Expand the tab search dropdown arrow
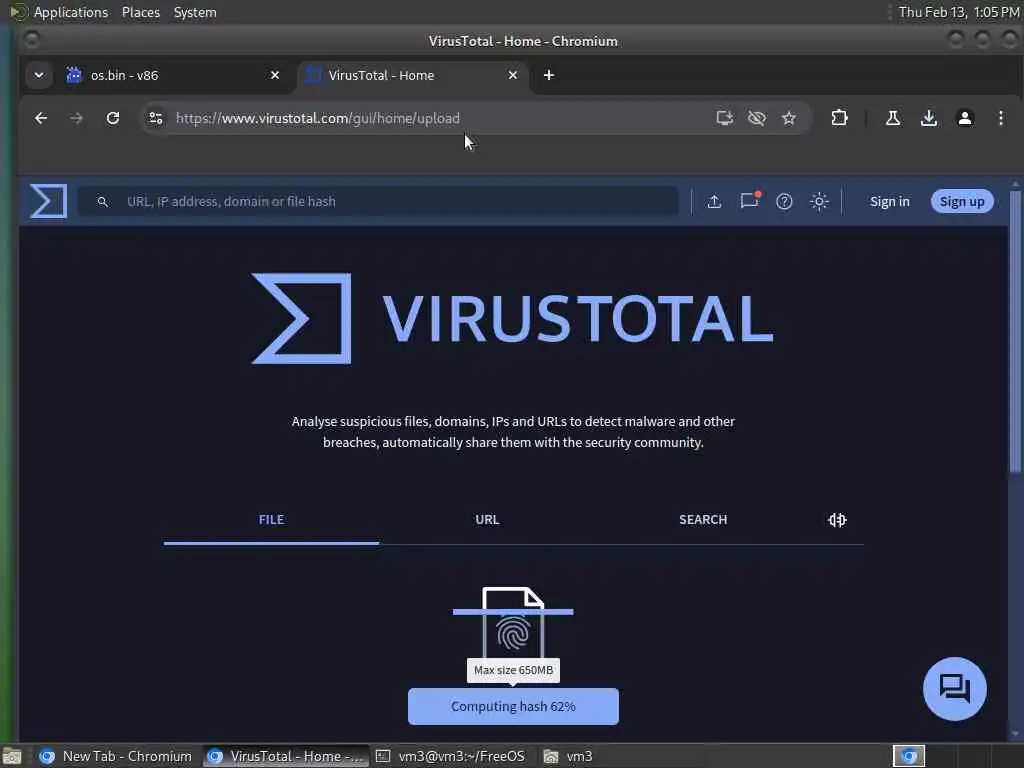This screenshot has width=1024, height=768. coord(39,75)
